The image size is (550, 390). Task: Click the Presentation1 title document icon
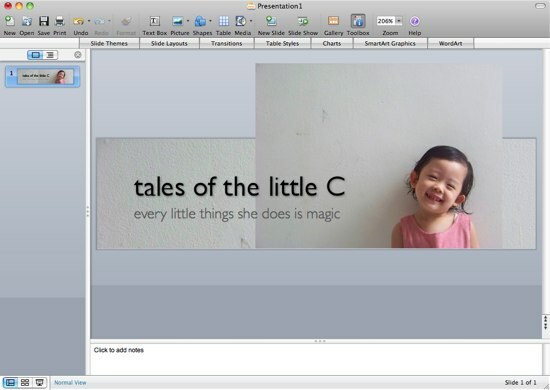(x=250, y=6)
